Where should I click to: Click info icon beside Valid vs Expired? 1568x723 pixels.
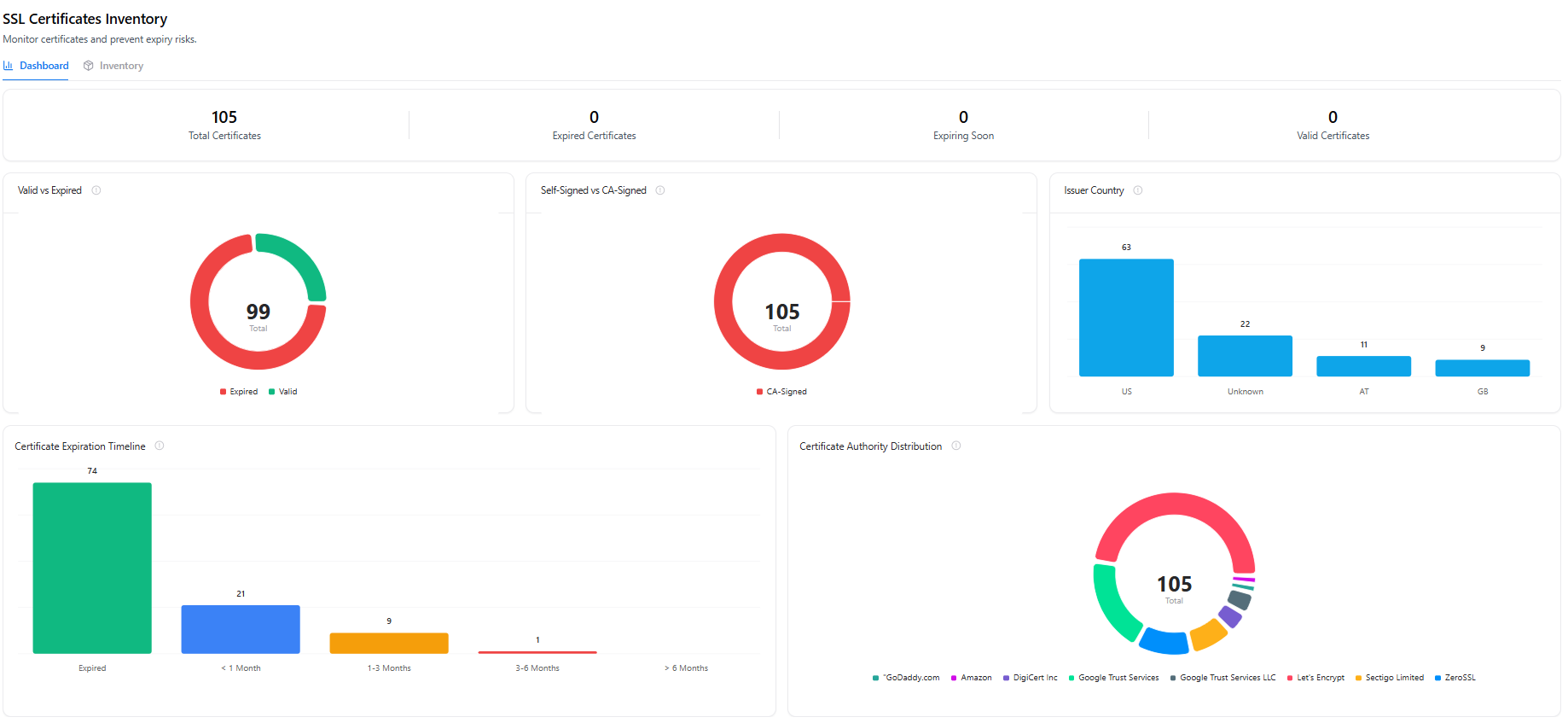pos(96,190)
